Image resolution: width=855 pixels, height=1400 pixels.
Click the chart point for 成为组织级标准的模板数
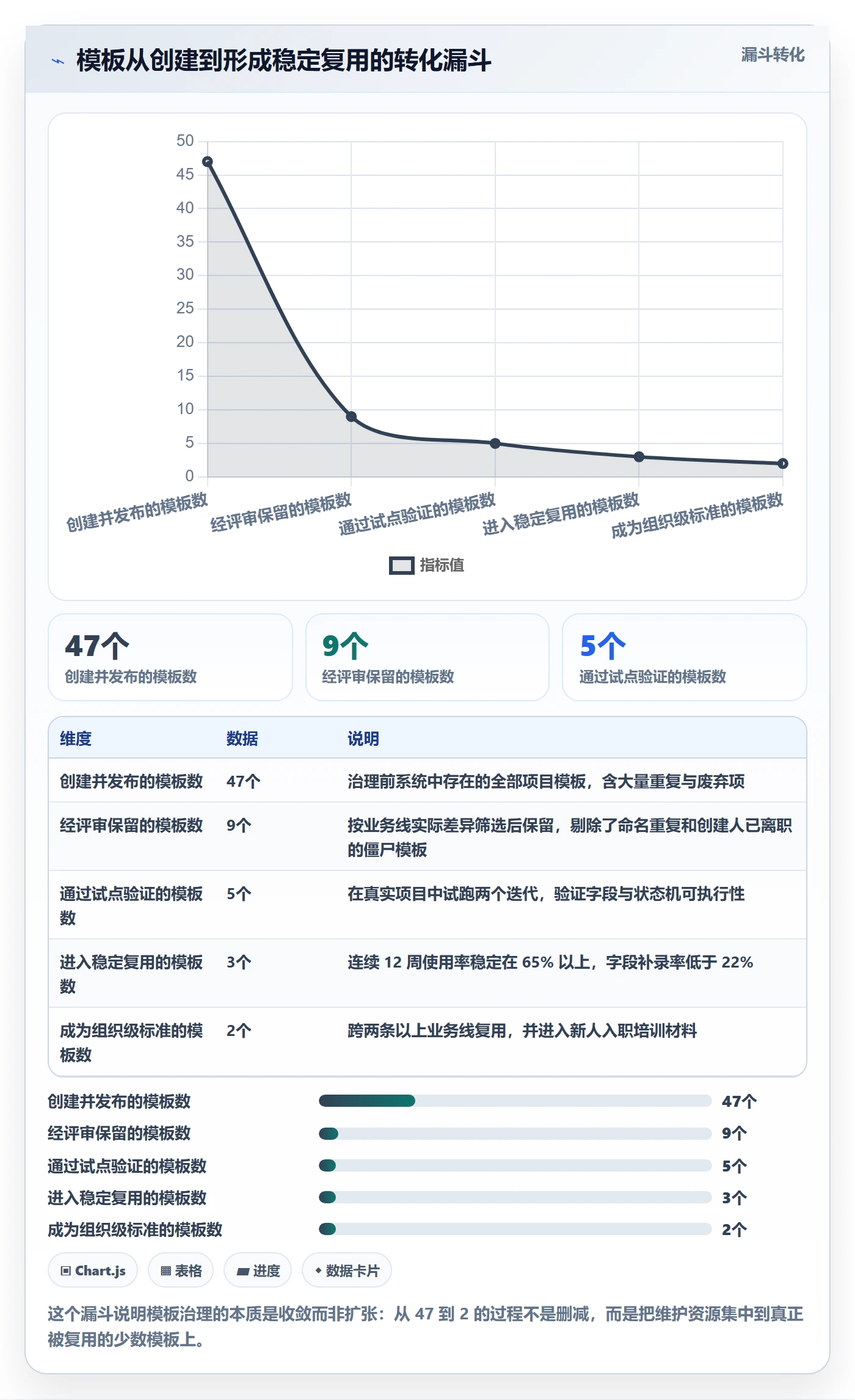pos(783,464)
